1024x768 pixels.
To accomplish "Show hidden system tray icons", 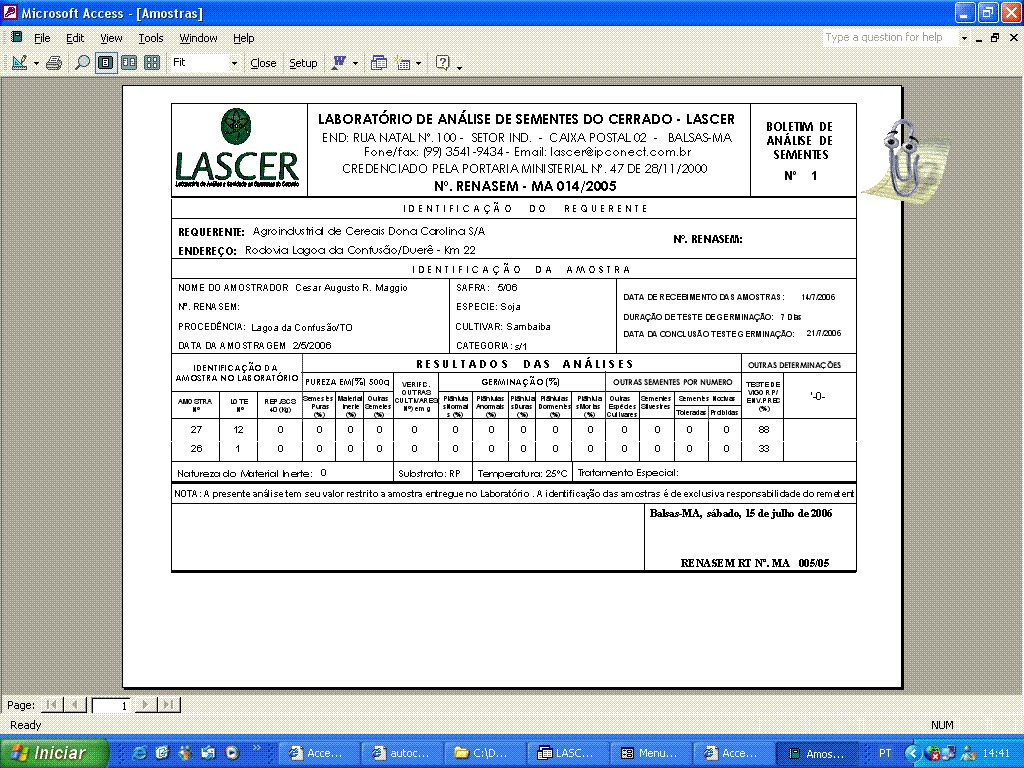I will [912, 753].
